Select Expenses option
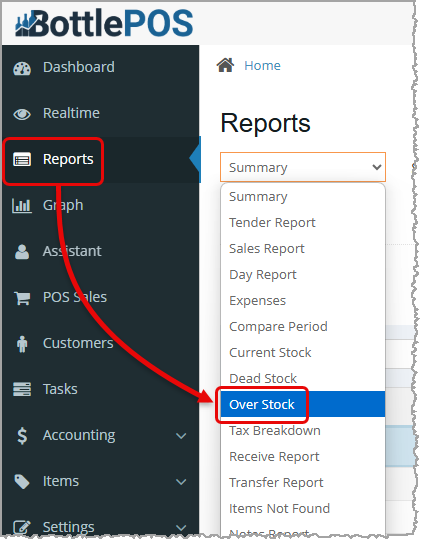 303,301
